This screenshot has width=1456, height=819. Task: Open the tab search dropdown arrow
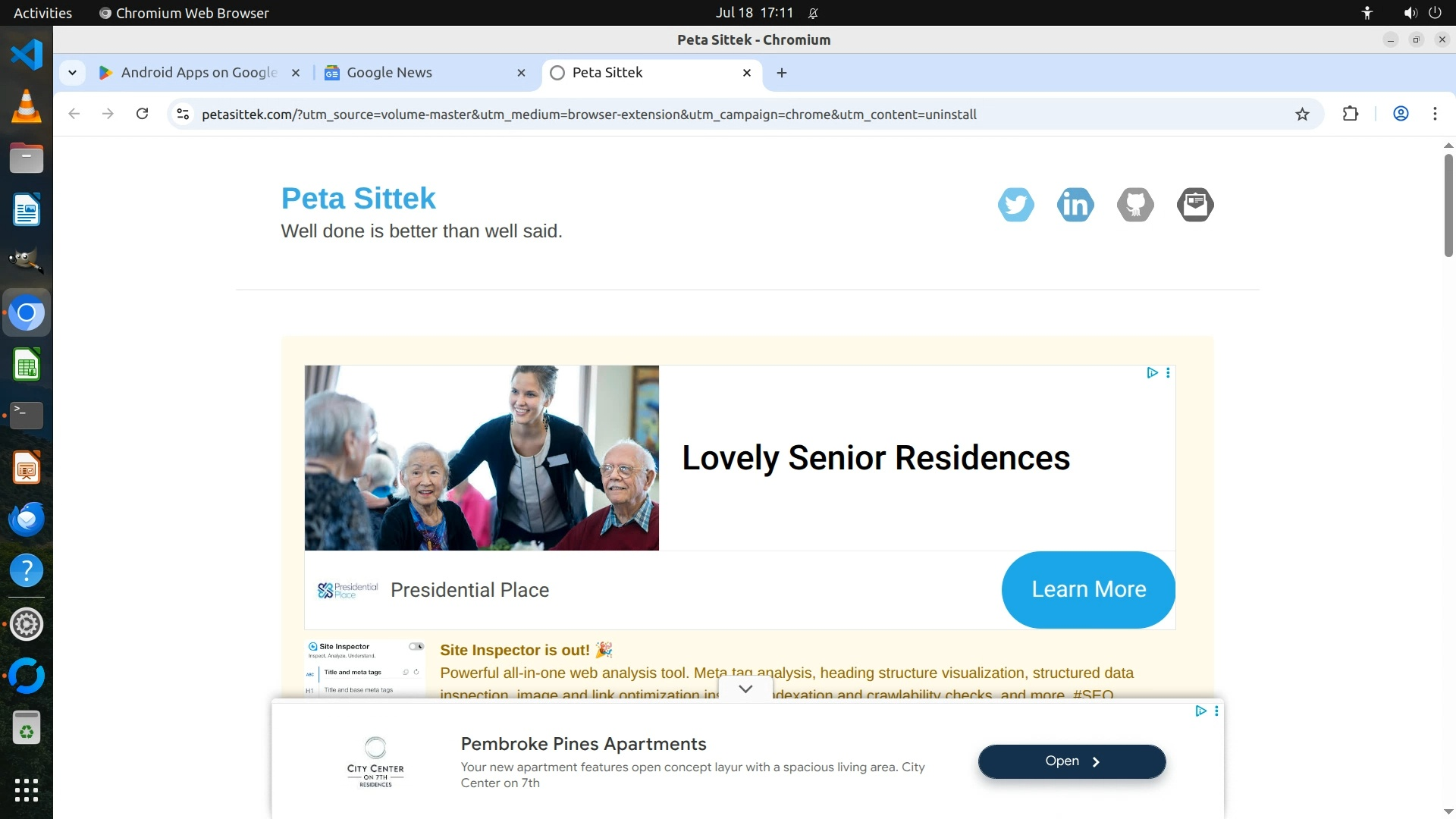(72, 73)
